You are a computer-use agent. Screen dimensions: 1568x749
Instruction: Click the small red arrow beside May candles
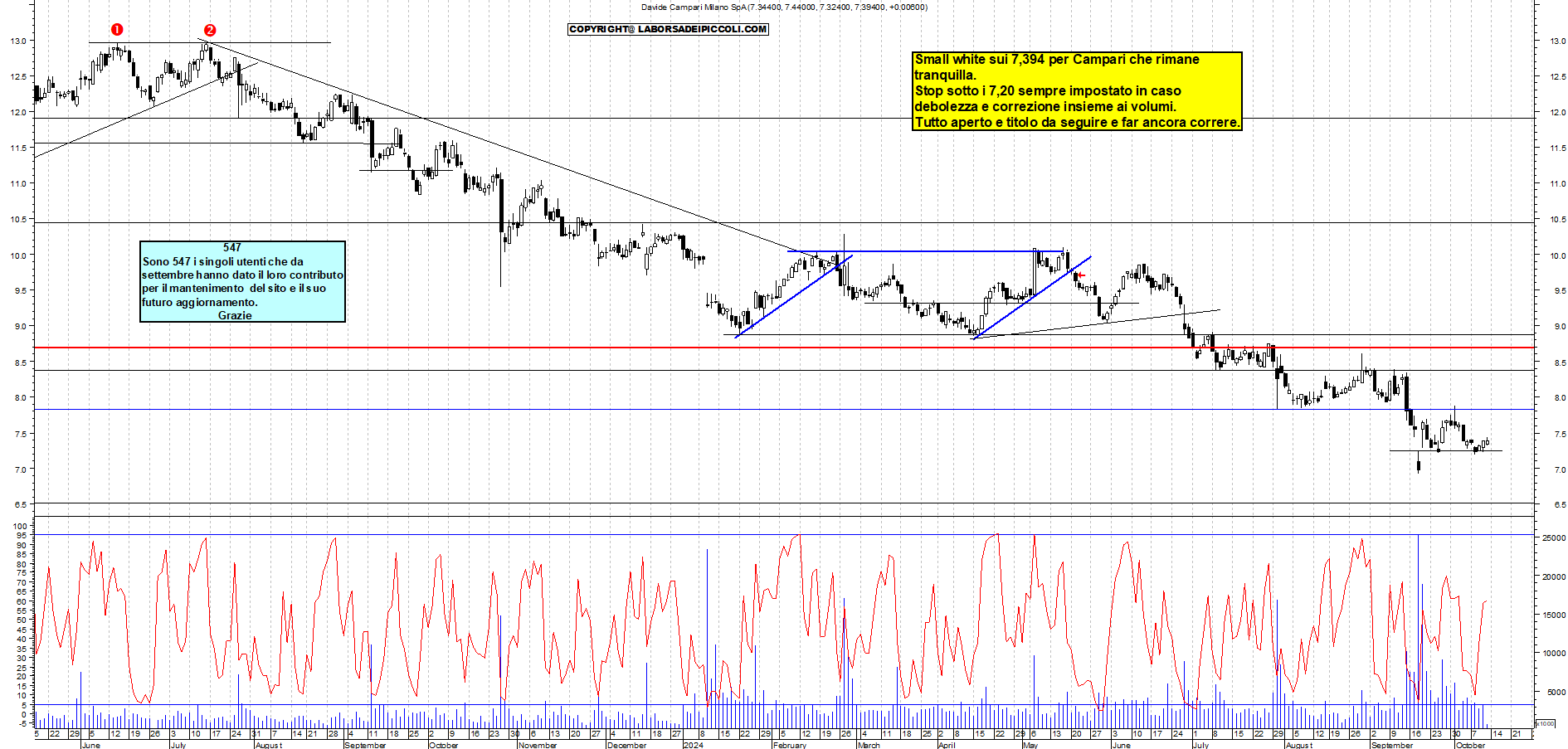(1080, 275)
